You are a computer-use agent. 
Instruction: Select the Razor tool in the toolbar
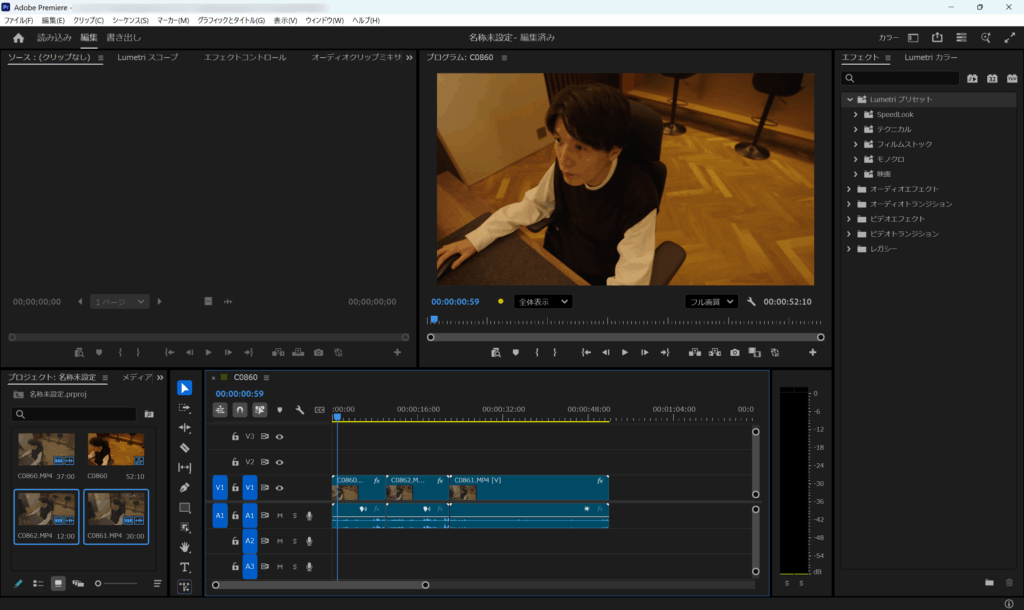click(185, 447)
